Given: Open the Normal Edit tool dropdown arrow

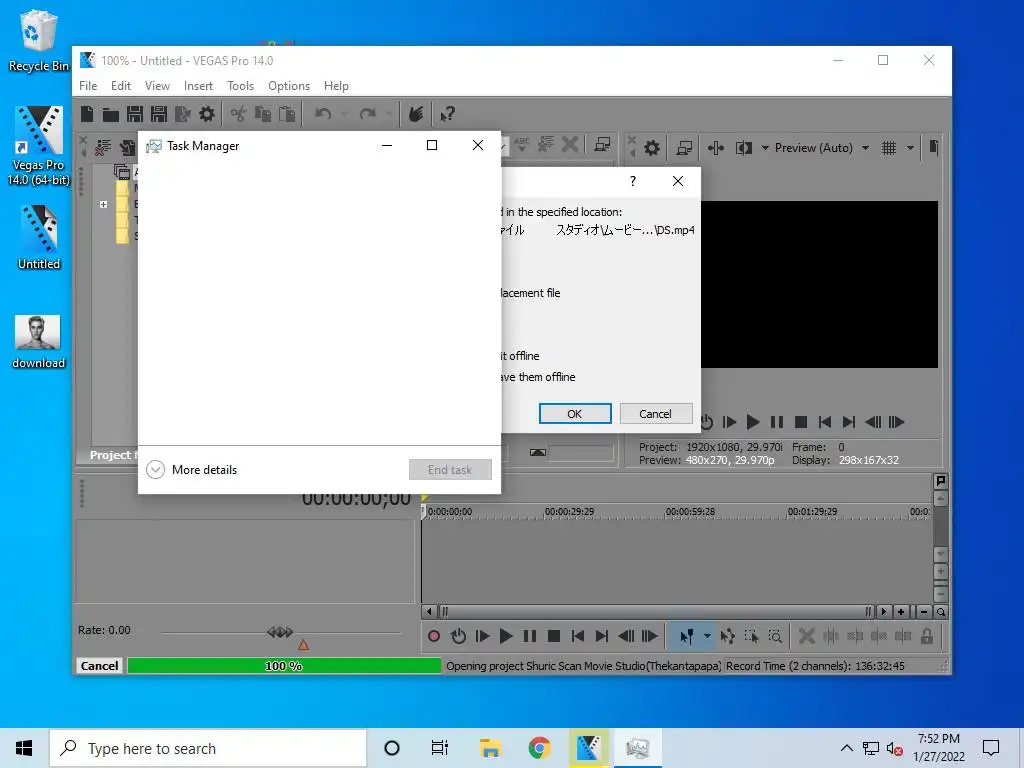Looking at the screenshot, I should (707, 636).
